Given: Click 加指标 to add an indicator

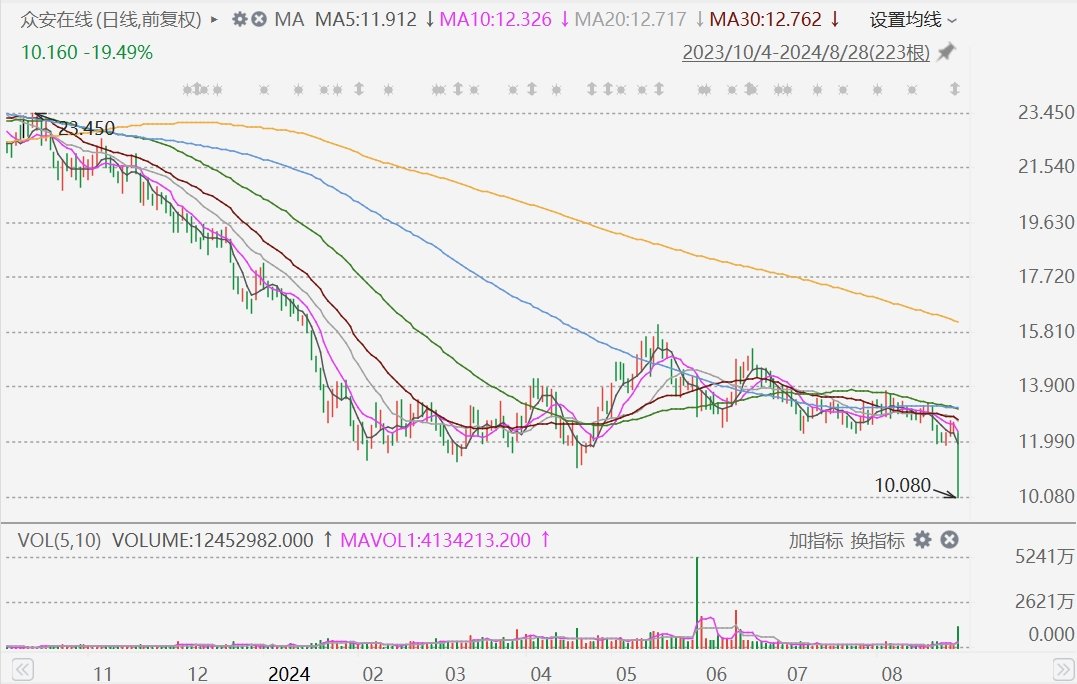Looking at the screenshot, I should coord(815,540).
